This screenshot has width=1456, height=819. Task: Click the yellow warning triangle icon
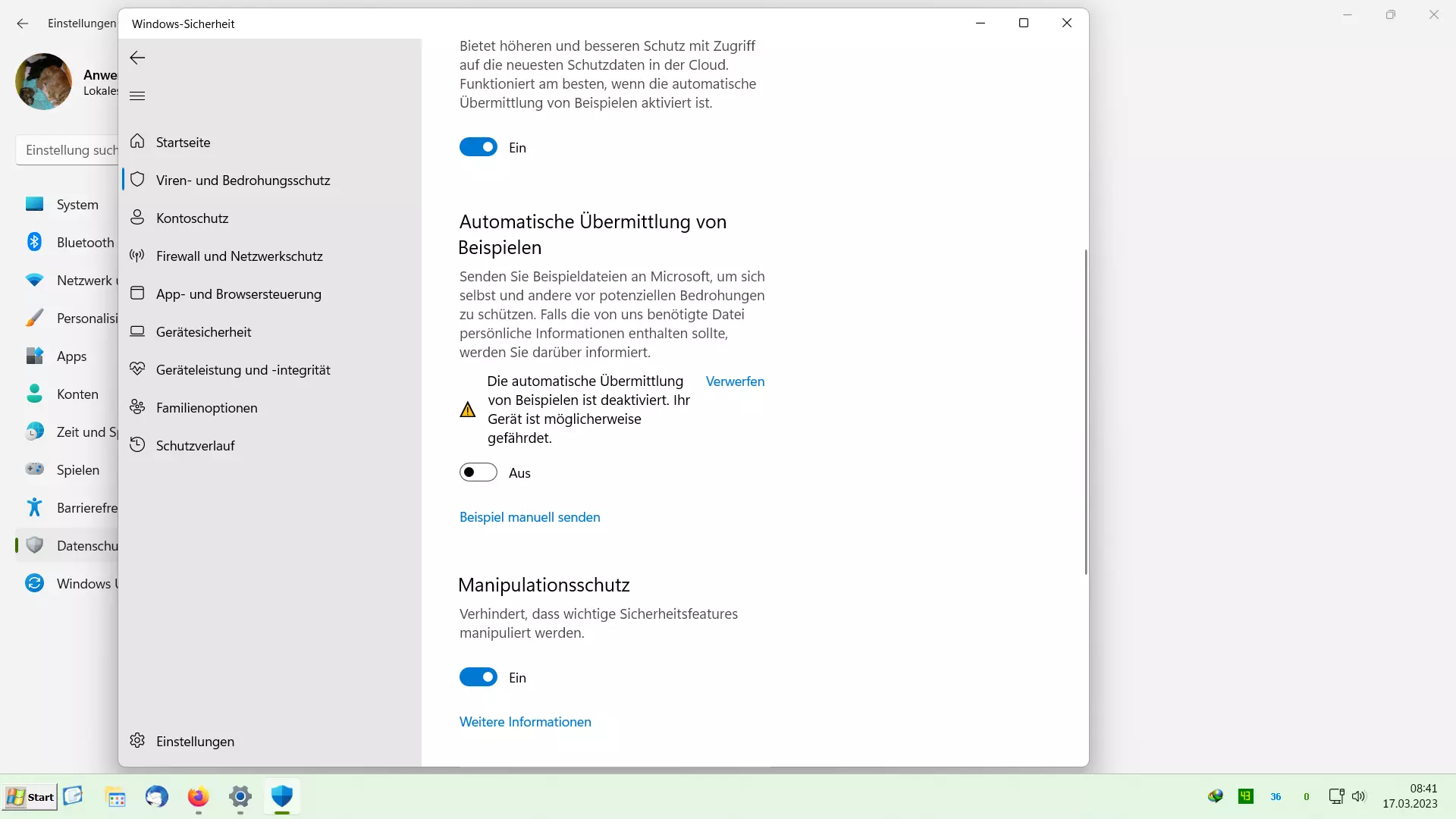(x=468, y=409)
